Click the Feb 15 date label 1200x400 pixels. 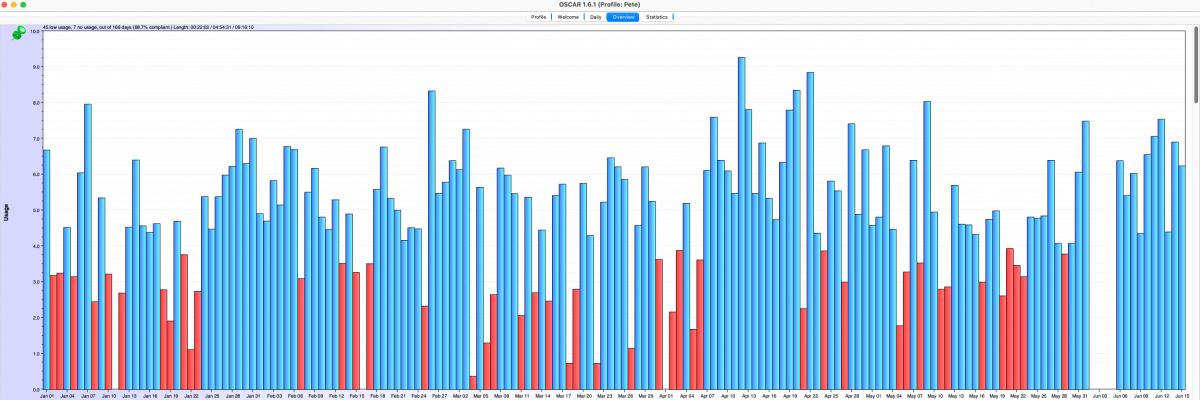(x=355, y=396)
